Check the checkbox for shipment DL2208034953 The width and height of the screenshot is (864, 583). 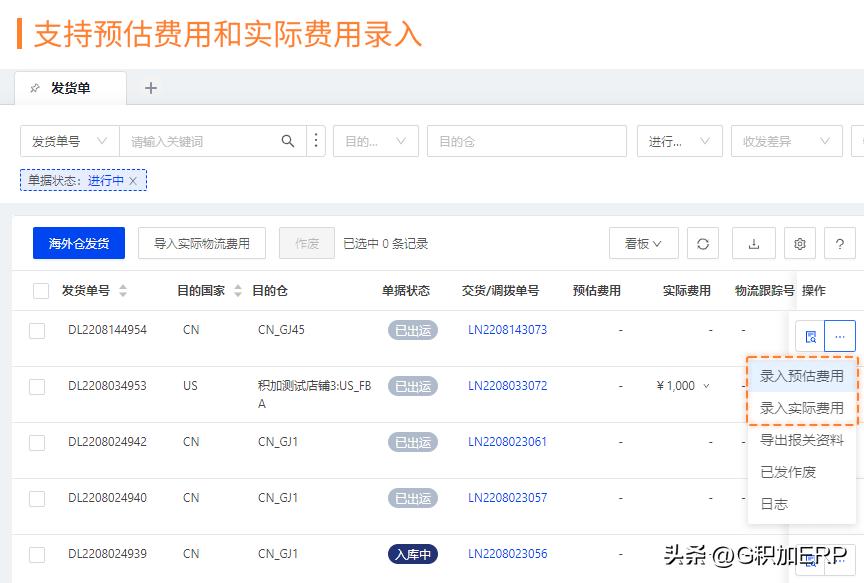click(41, 386)
